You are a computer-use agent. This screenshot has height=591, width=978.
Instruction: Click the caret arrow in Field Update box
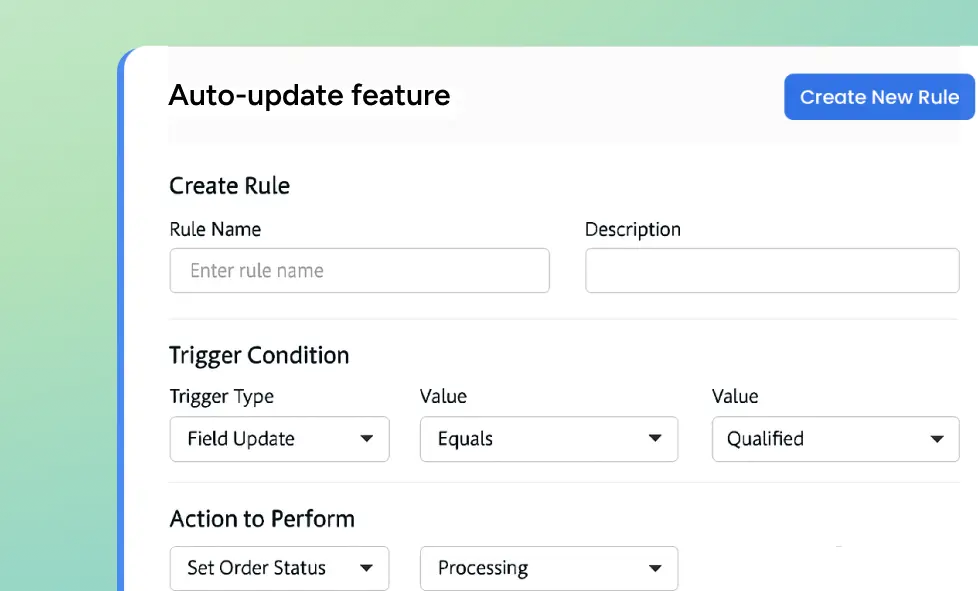[367, 439]
